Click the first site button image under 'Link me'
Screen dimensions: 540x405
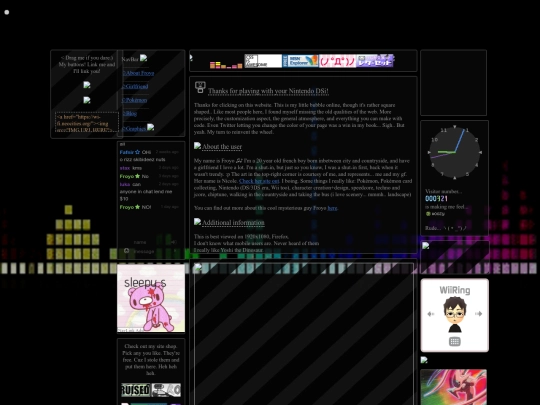[87, 85]
